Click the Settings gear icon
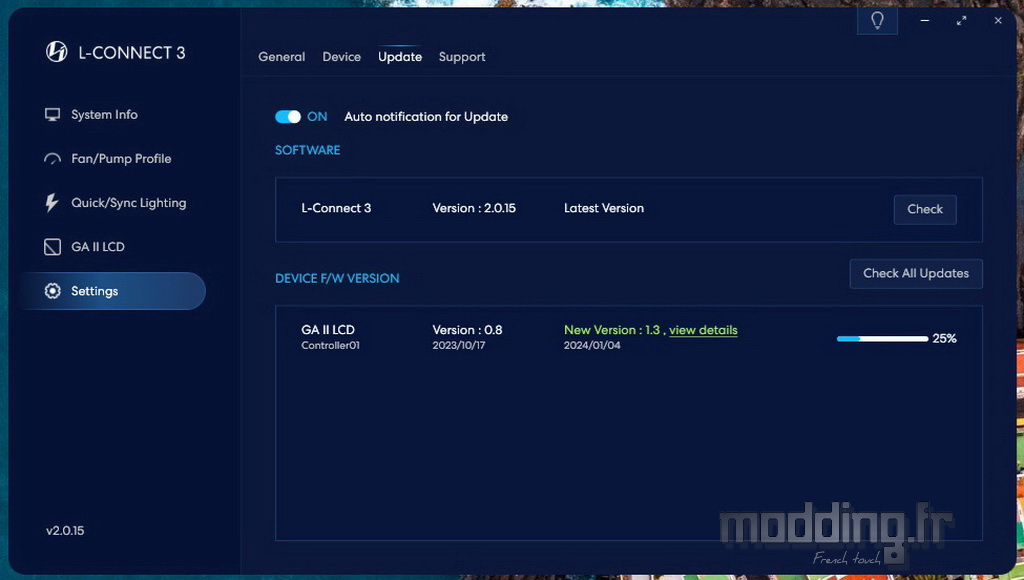1024x580 pixels. tap(52, 291)
